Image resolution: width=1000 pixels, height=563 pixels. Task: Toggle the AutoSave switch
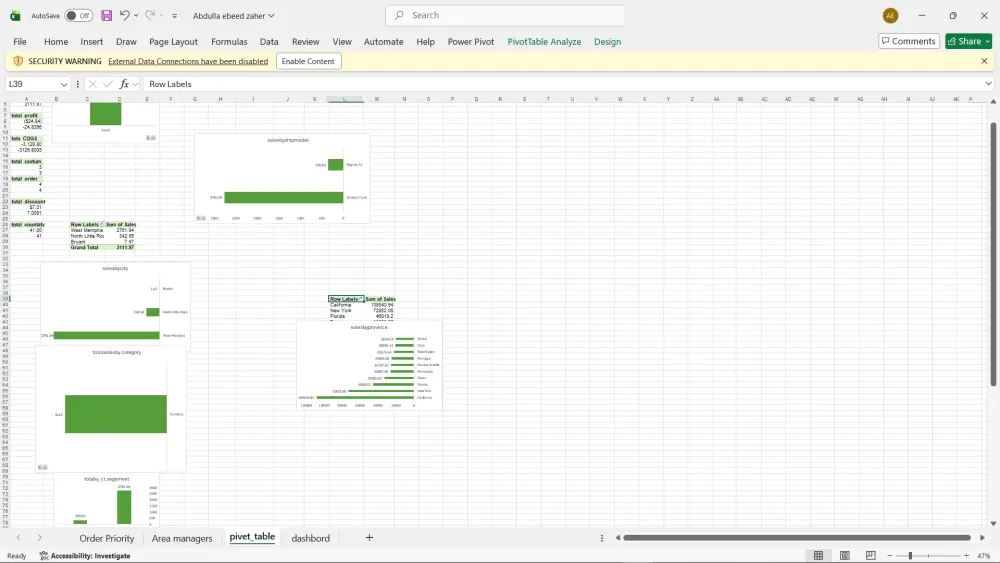78,15
